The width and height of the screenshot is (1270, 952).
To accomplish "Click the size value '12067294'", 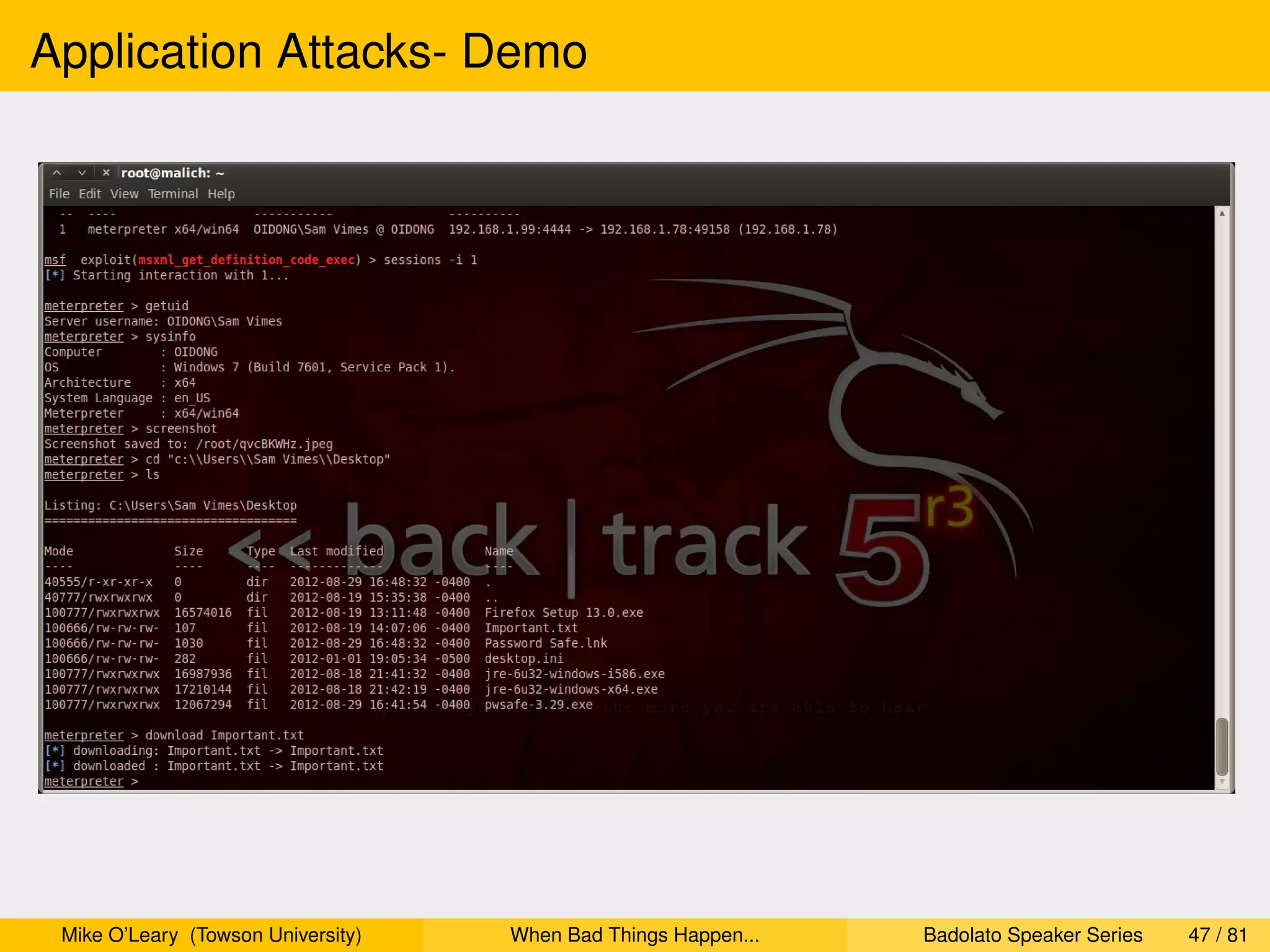I will pos(203,705).
